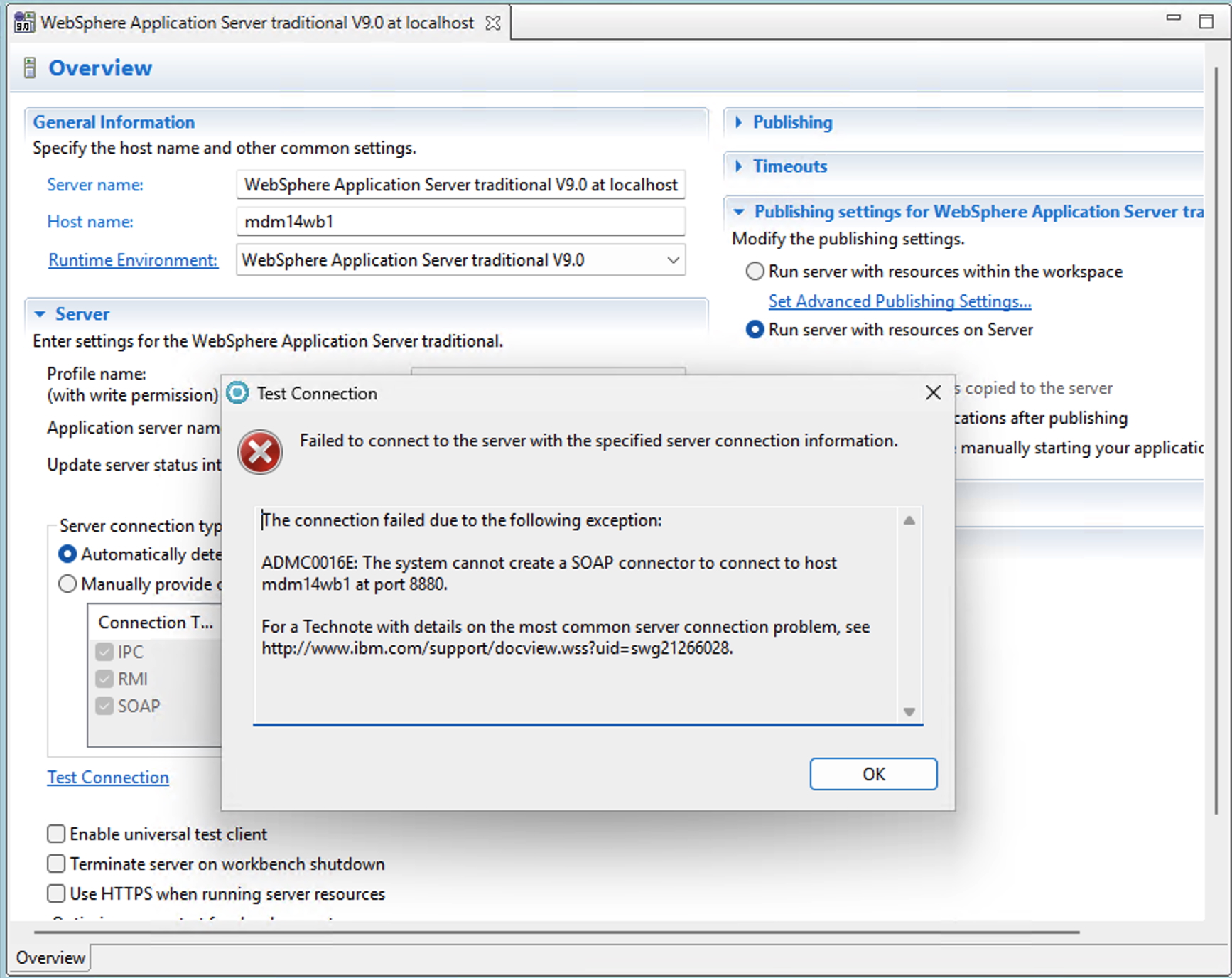Minimize the editor pane
This screenshot has width=1232, height=978.
click(1173, 18)
